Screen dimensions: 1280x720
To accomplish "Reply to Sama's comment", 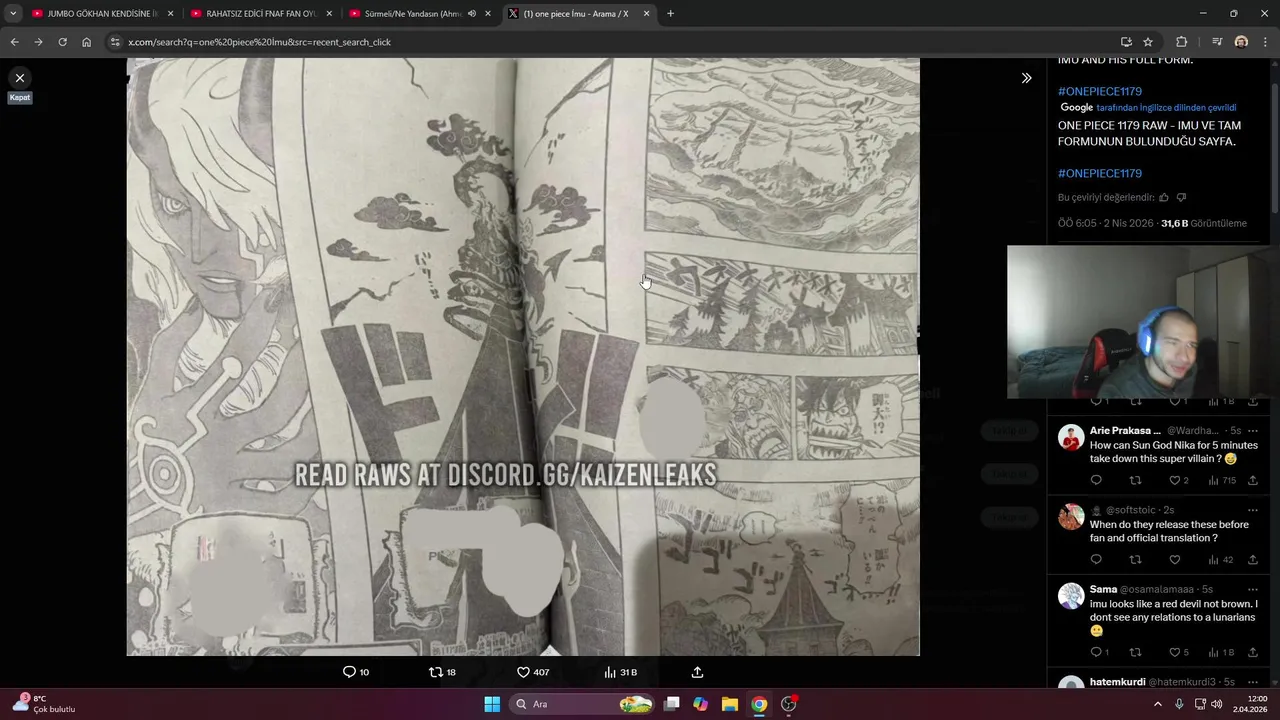I will click(x=1099, y=652).
